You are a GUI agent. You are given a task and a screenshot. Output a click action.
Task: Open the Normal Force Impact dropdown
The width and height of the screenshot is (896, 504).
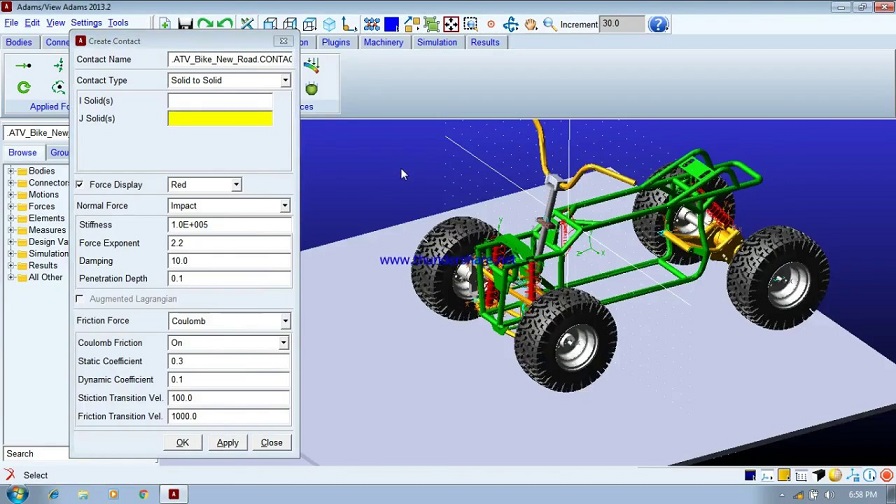point(285,206)
